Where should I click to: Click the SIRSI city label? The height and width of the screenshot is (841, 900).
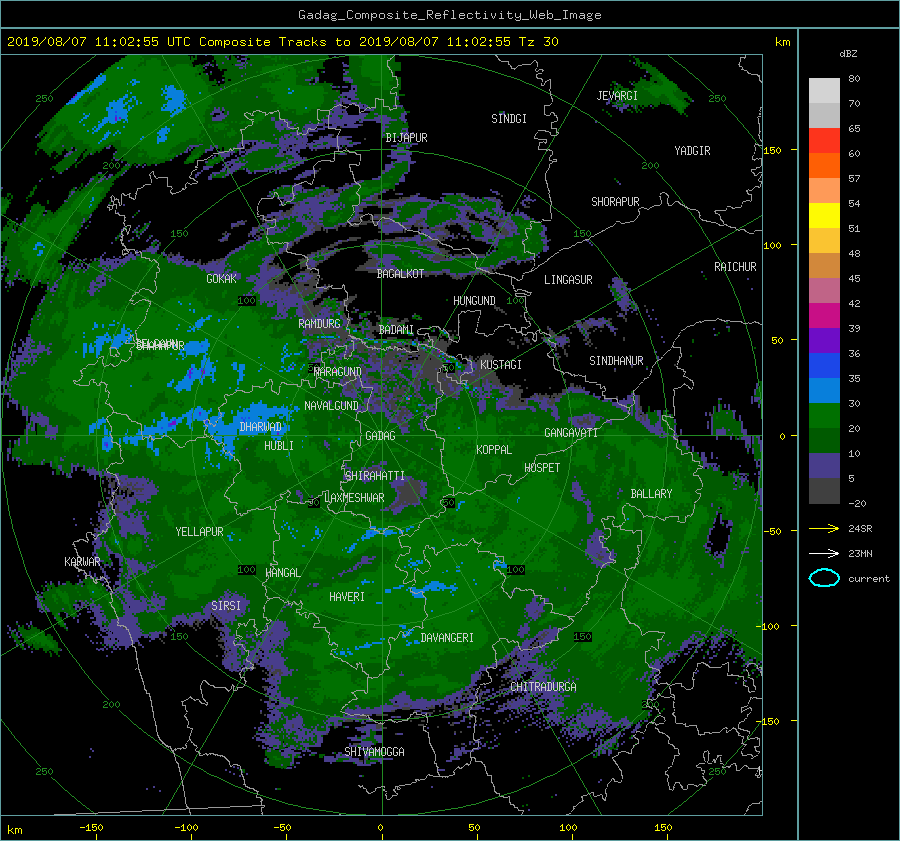[226, 606]
